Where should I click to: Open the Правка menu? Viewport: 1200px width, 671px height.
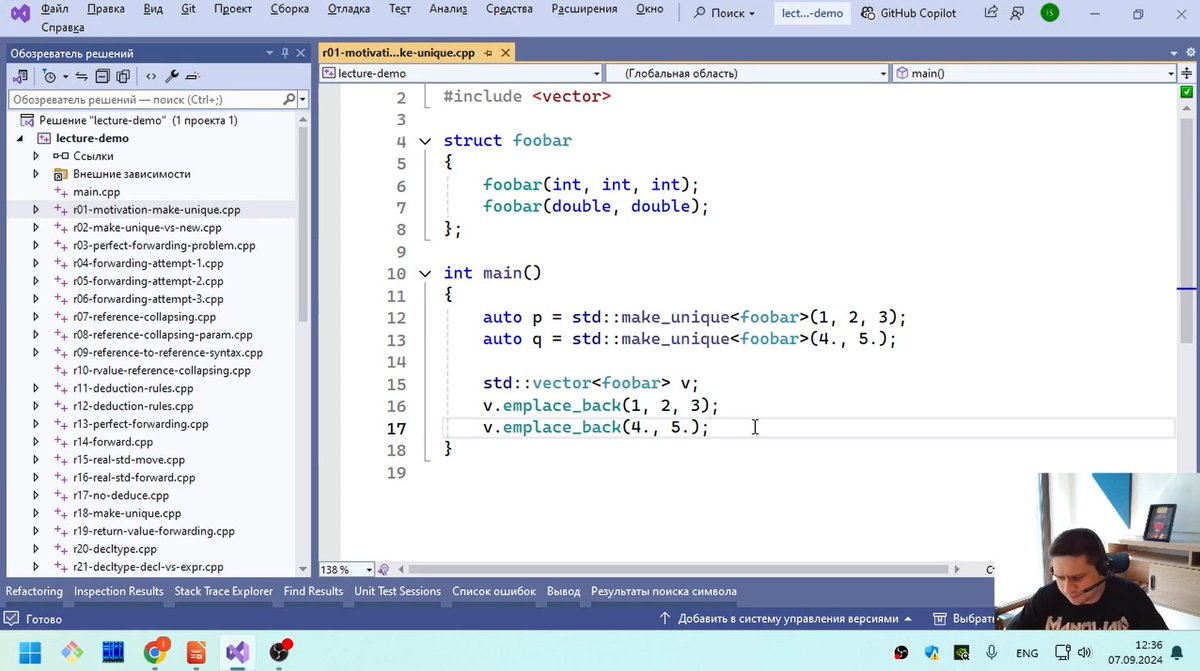pyautogui.click(x=106, y=9)
